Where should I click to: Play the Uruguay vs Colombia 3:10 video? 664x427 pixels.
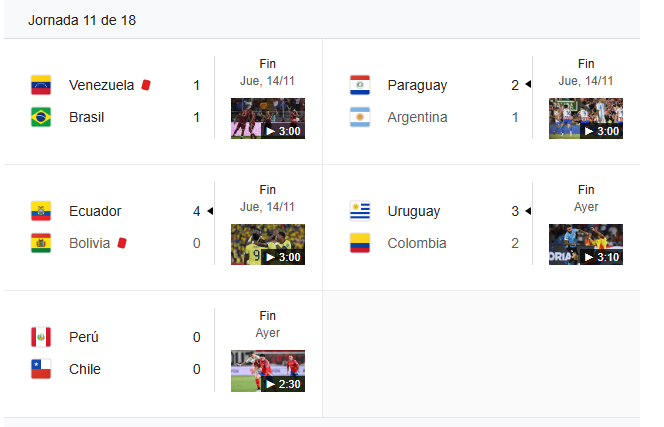[x=586, y=244]
